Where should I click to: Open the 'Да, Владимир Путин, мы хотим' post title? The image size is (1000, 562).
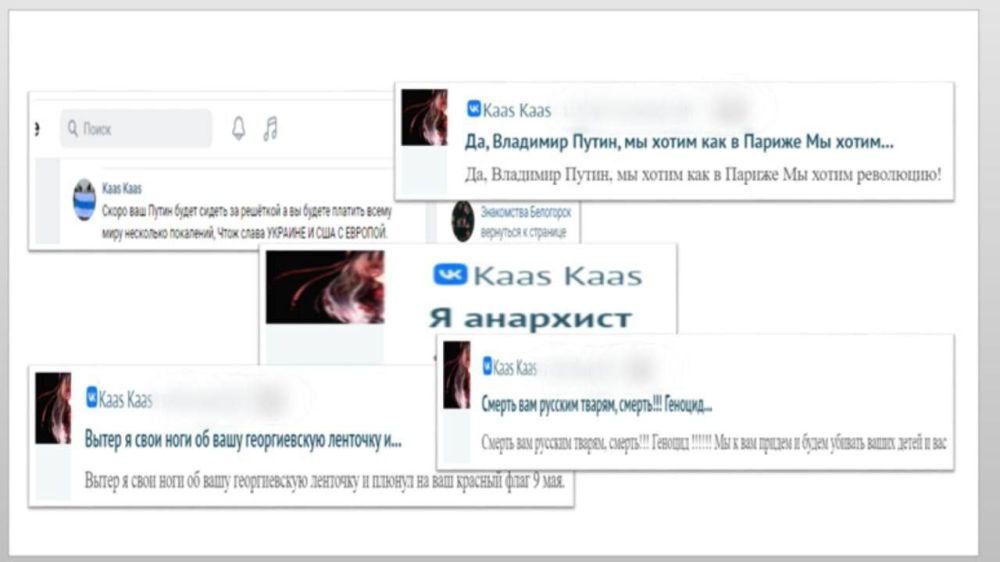click(x=679, y=141)
